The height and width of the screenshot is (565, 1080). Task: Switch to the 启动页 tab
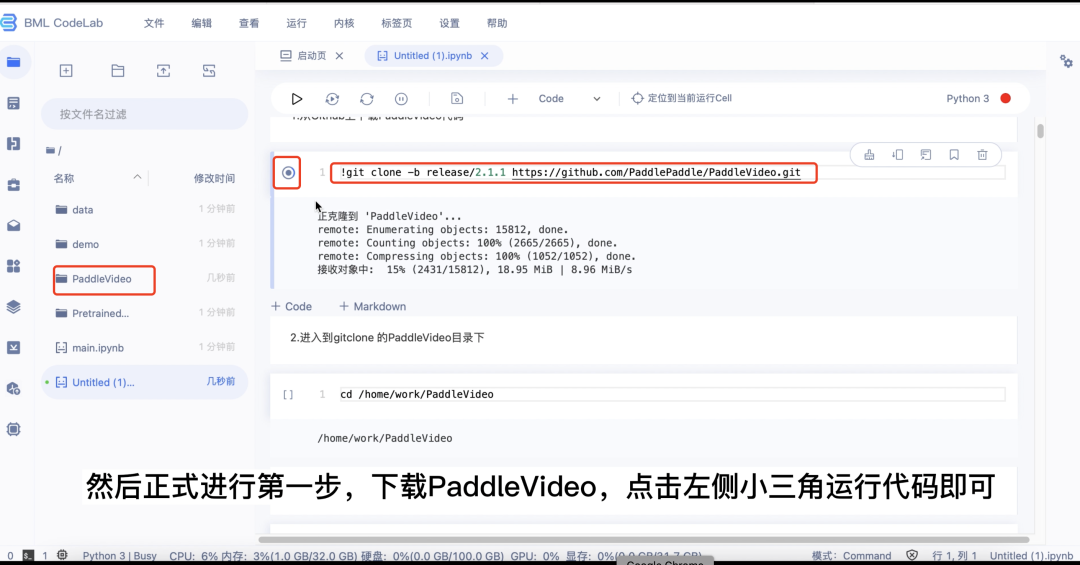pyautogui.click(x=304, y=56)
